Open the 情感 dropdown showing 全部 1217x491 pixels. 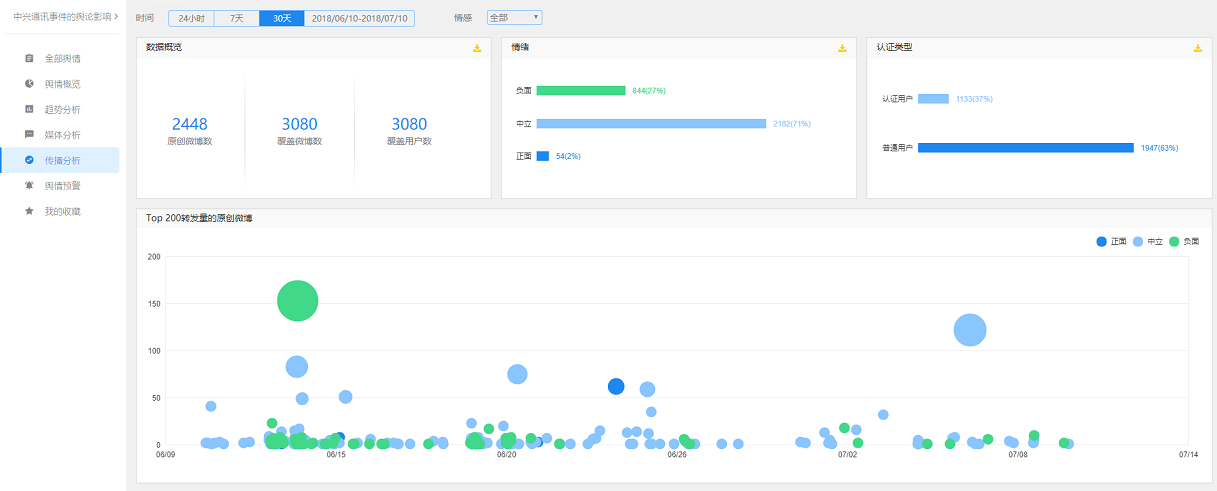[514, 18]
